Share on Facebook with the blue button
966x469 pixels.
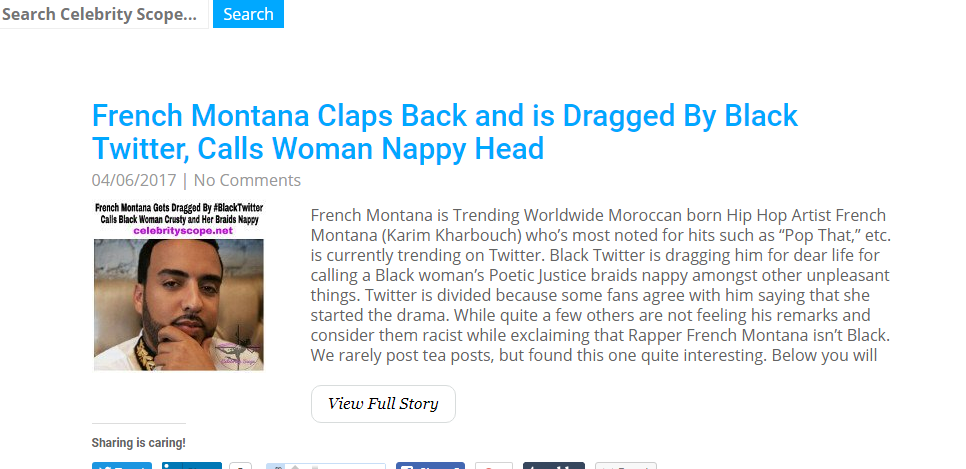[x=430, y=465]
